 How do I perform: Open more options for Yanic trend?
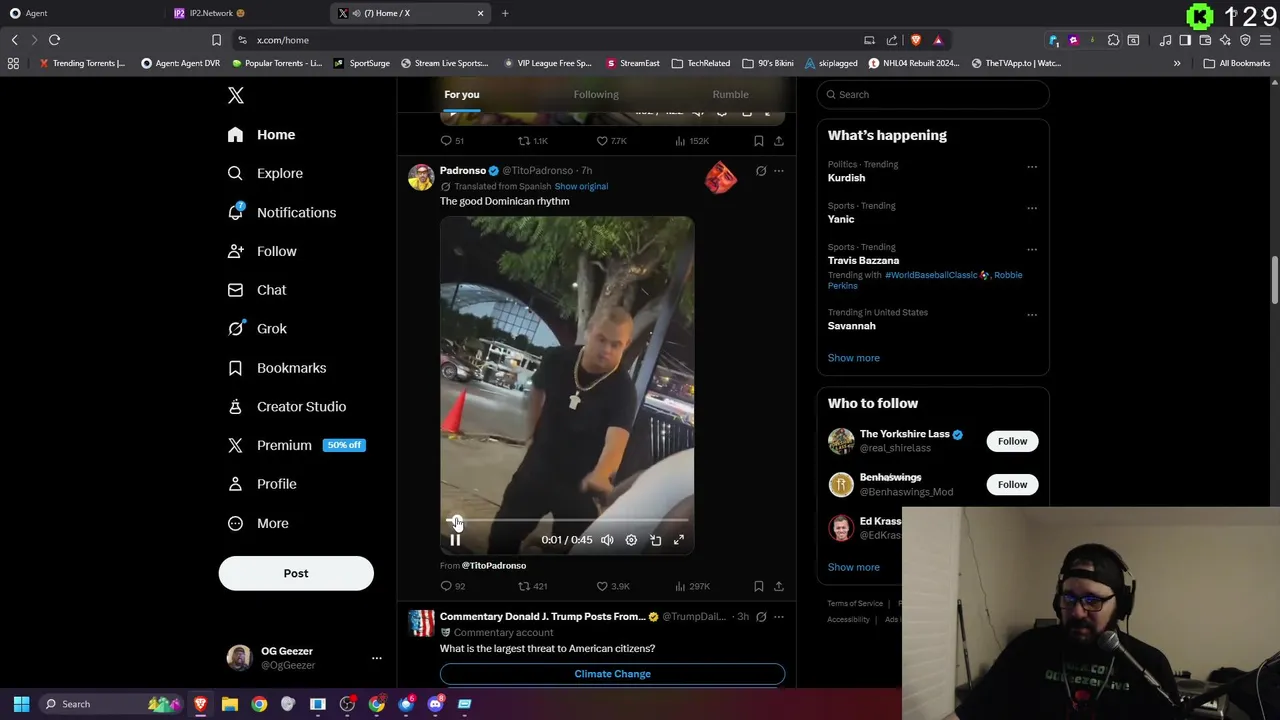click(1032, 208)
